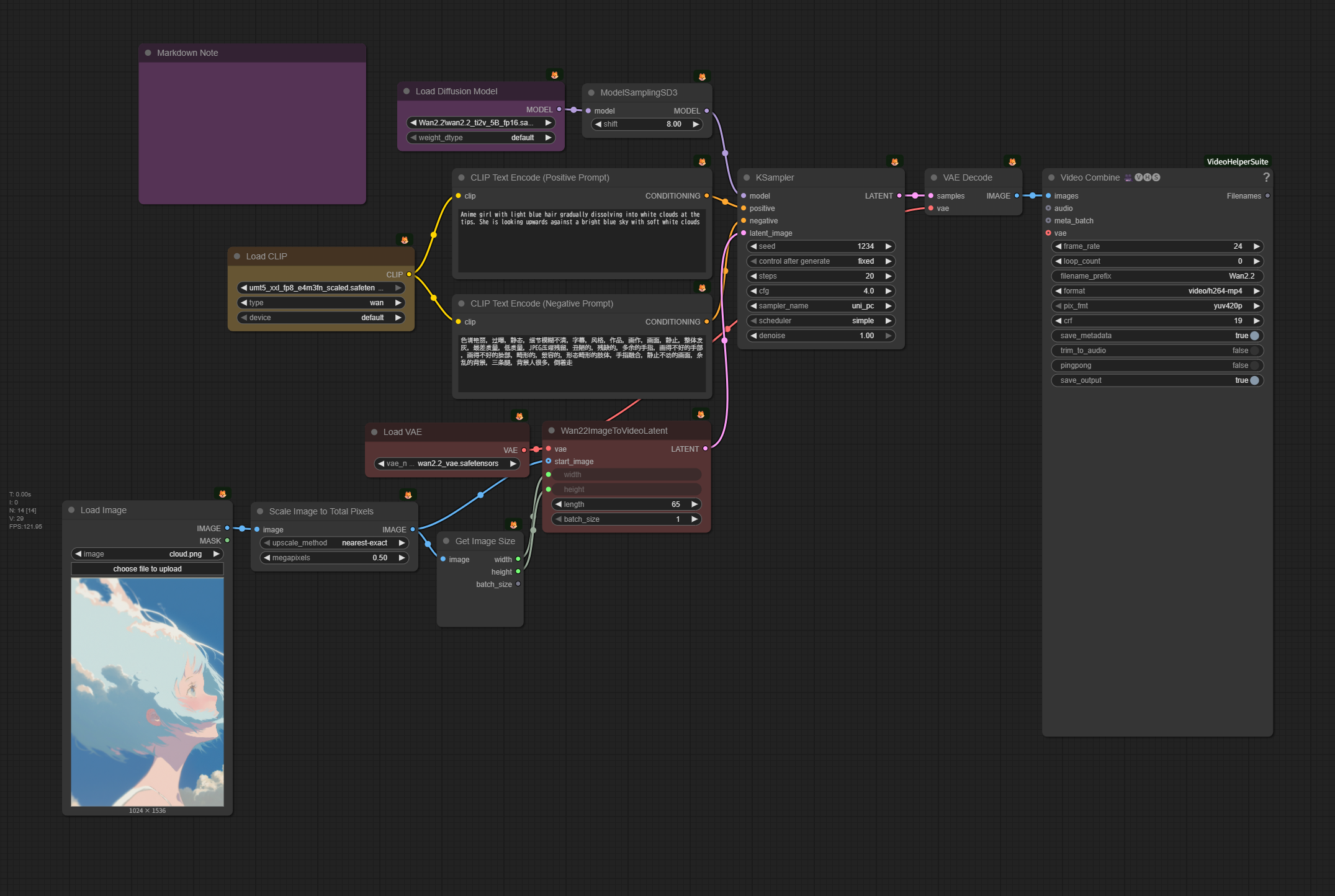Enable the pingpong toggle
The width and height of the screenshot is (1335, 896).
(1254, 365)
